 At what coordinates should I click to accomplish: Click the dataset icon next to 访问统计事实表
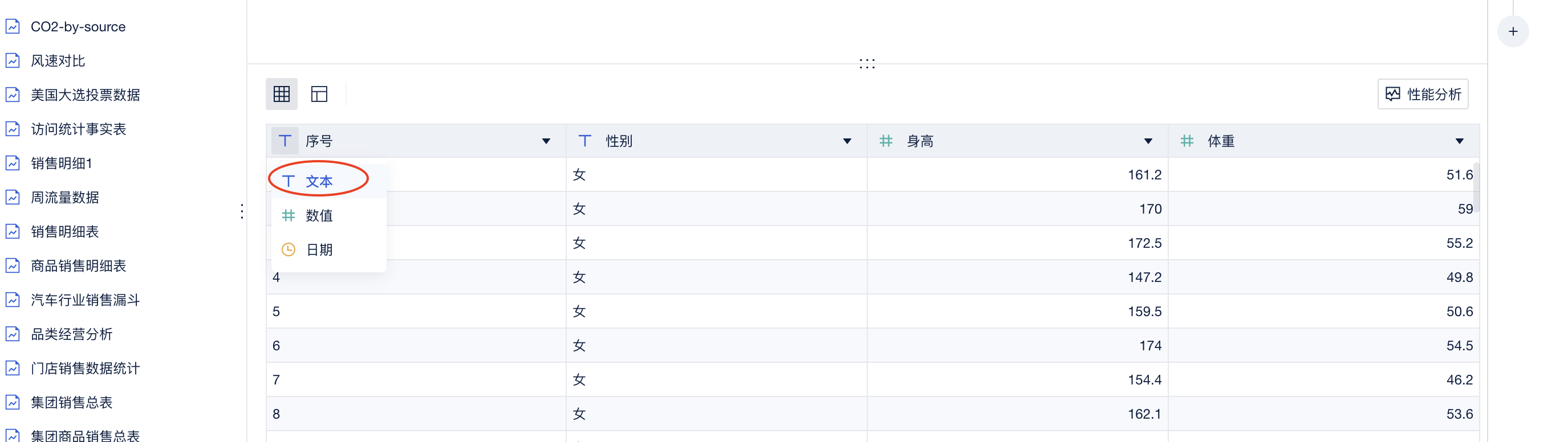coord(13,129)
